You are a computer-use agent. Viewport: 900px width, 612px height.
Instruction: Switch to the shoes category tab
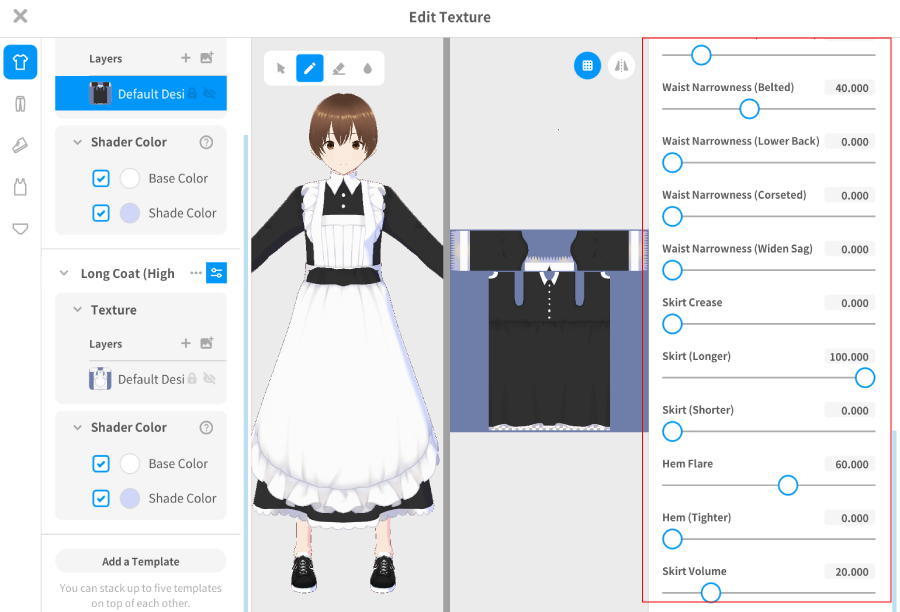click(x=20, y=146)
